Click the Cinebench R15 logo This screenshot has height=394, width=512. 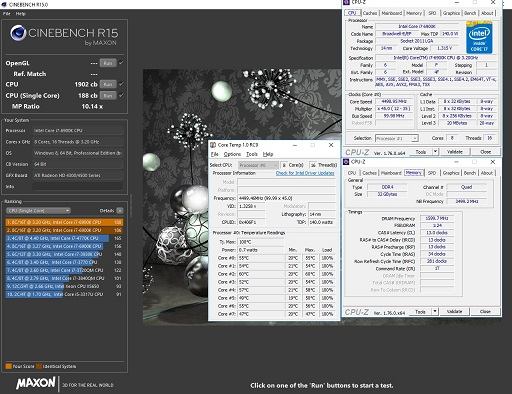(64, 34)
